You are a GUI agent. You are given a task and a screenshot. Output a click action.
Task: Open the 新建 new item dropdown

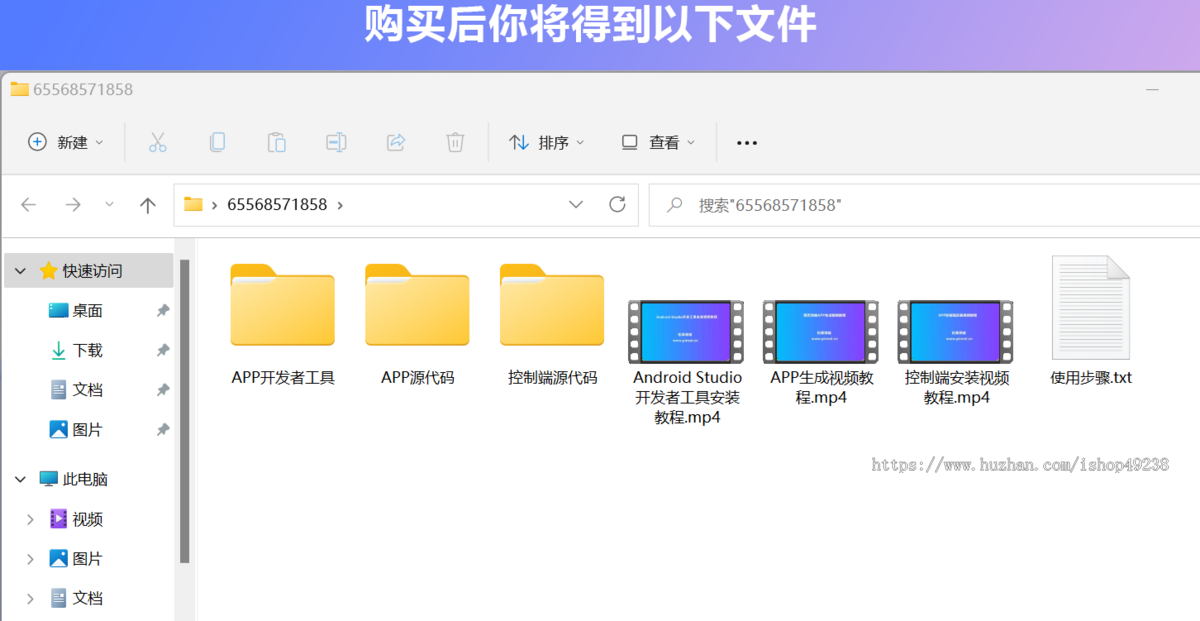click(x=65, y=142)
